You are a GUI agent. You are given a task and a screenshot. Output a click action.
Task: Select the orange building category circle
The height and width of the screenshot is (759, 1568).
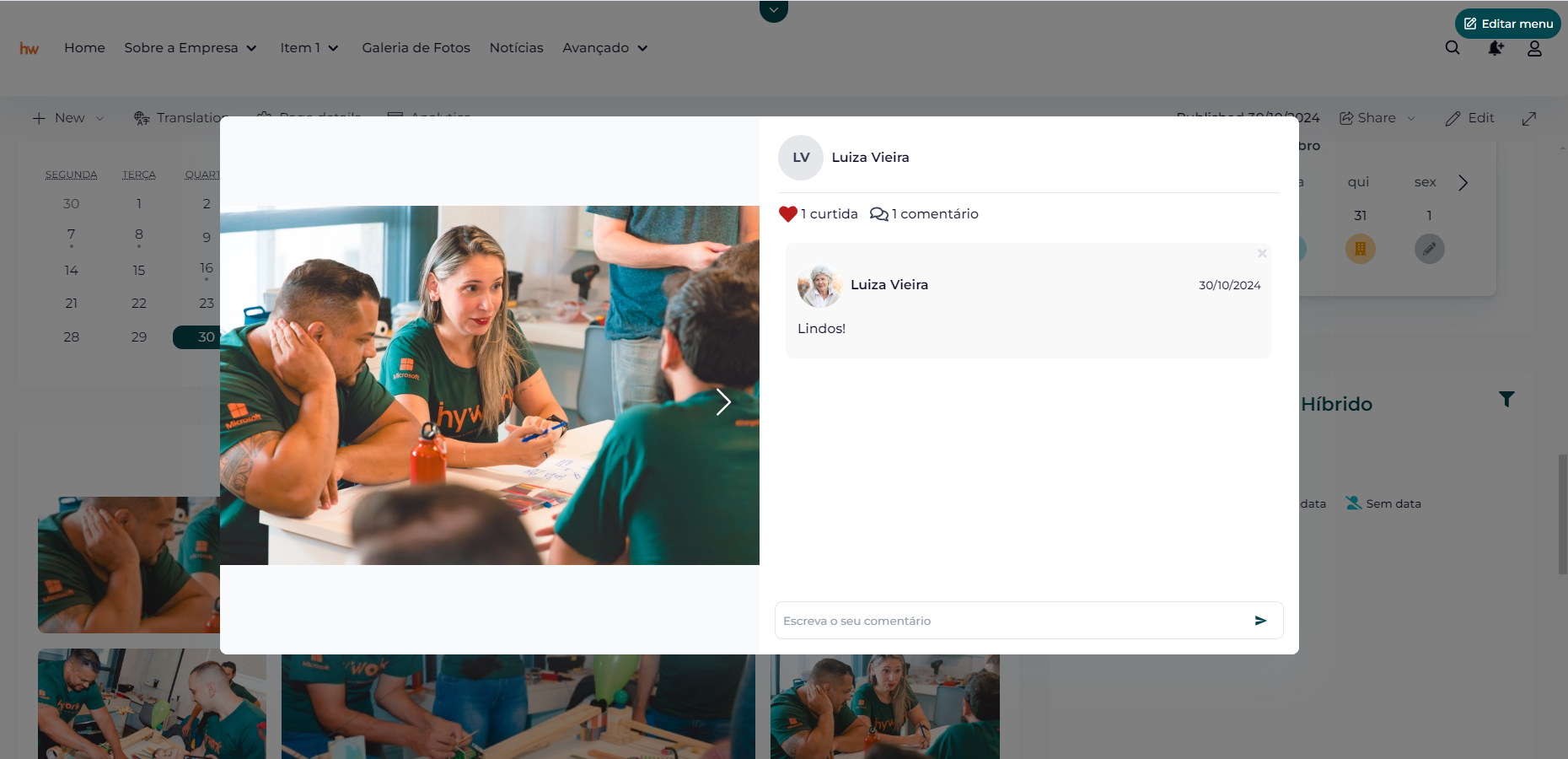[1361, 249]
